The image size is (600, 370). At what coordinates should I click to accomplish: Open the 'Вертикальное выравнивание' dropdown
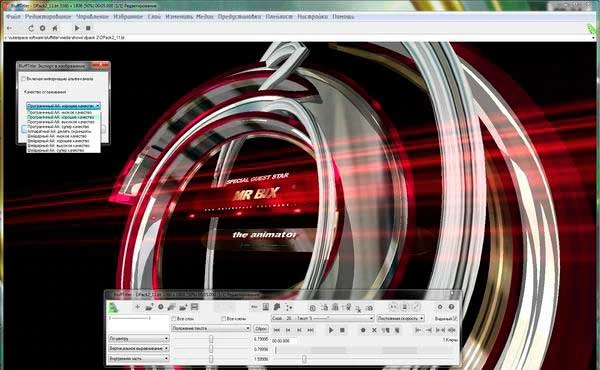(139, 349)
